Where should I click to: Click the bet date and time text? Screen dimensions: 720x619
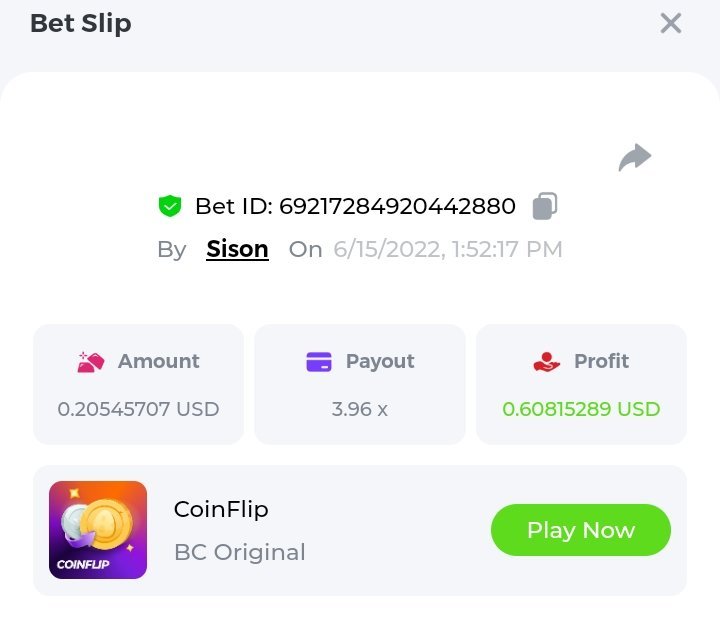coord(448,249)
